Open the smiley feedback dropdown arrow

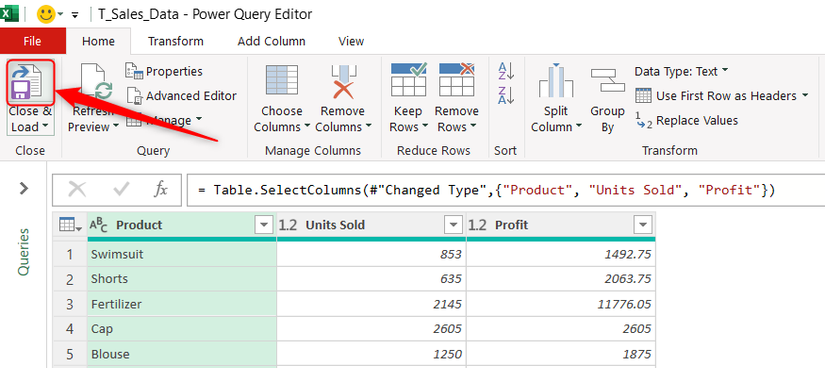point(61,14)
